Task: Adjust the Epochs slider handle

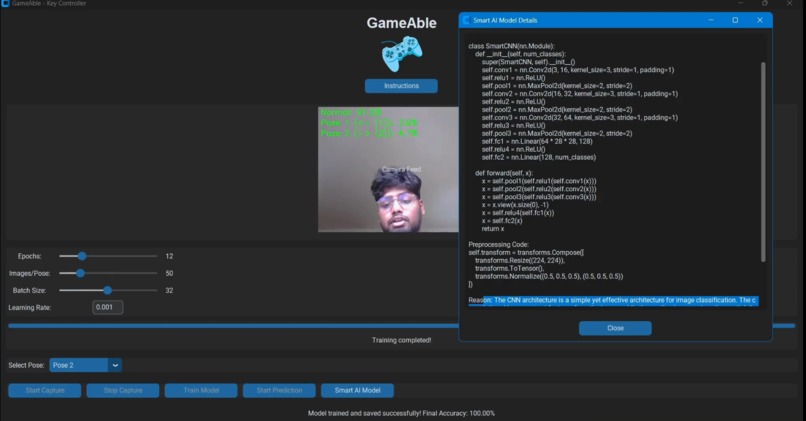Action: pyautogui.click(x=82, y=256)
